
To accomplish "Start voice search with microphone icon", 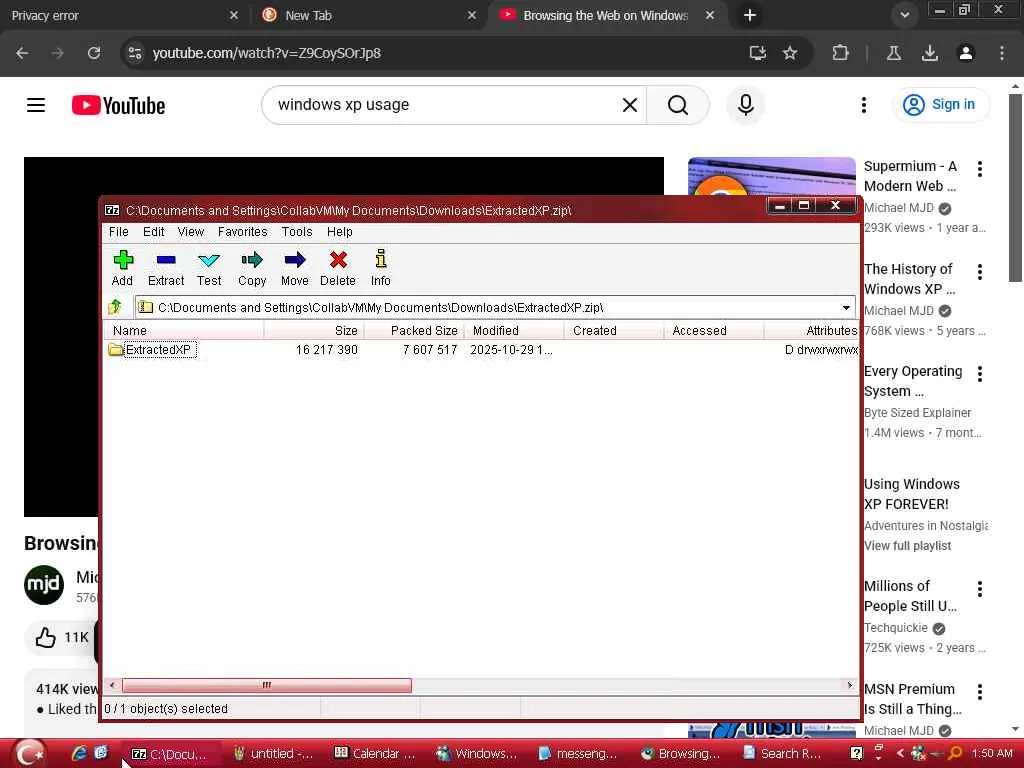I will click(x=745, y=105).
